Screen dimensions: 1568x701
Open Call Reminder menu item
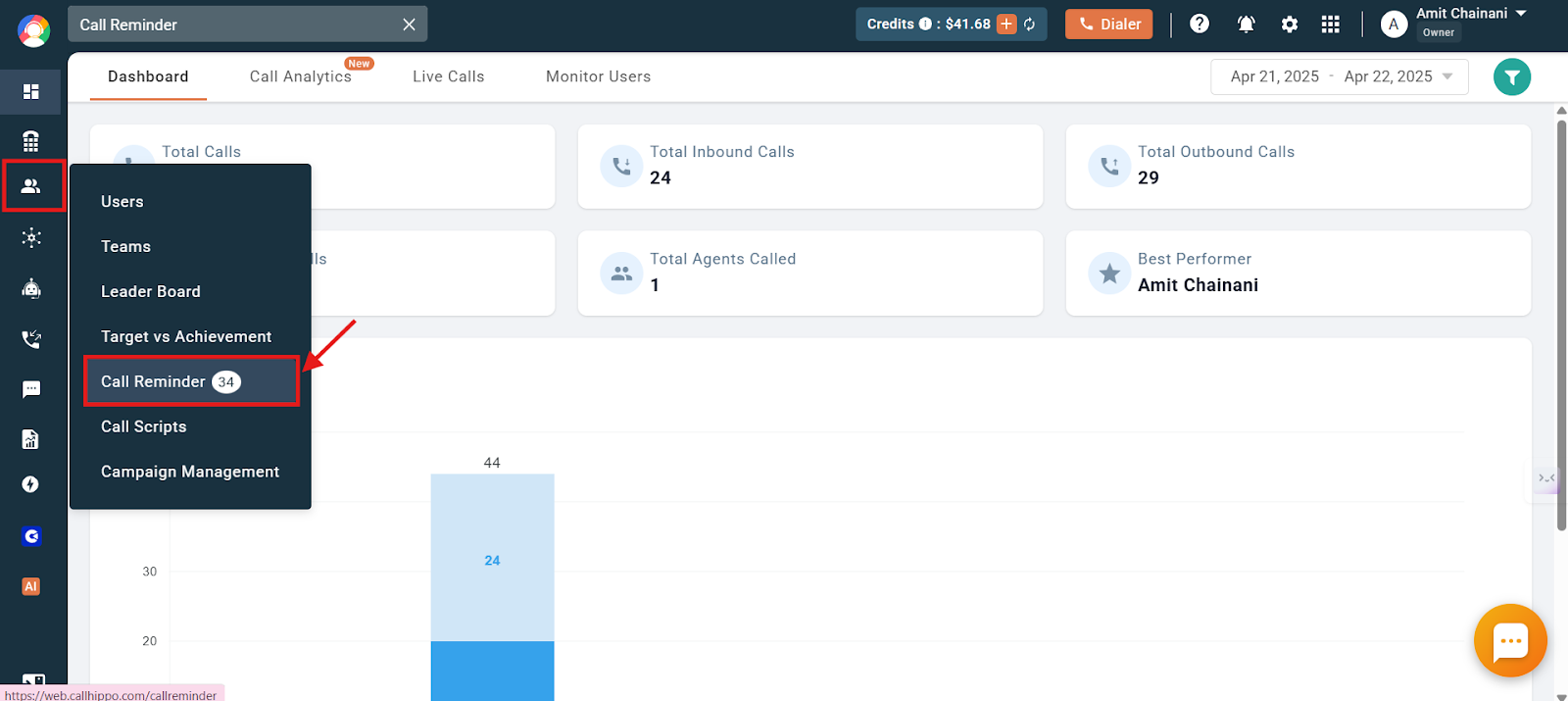tap(190, 381)
